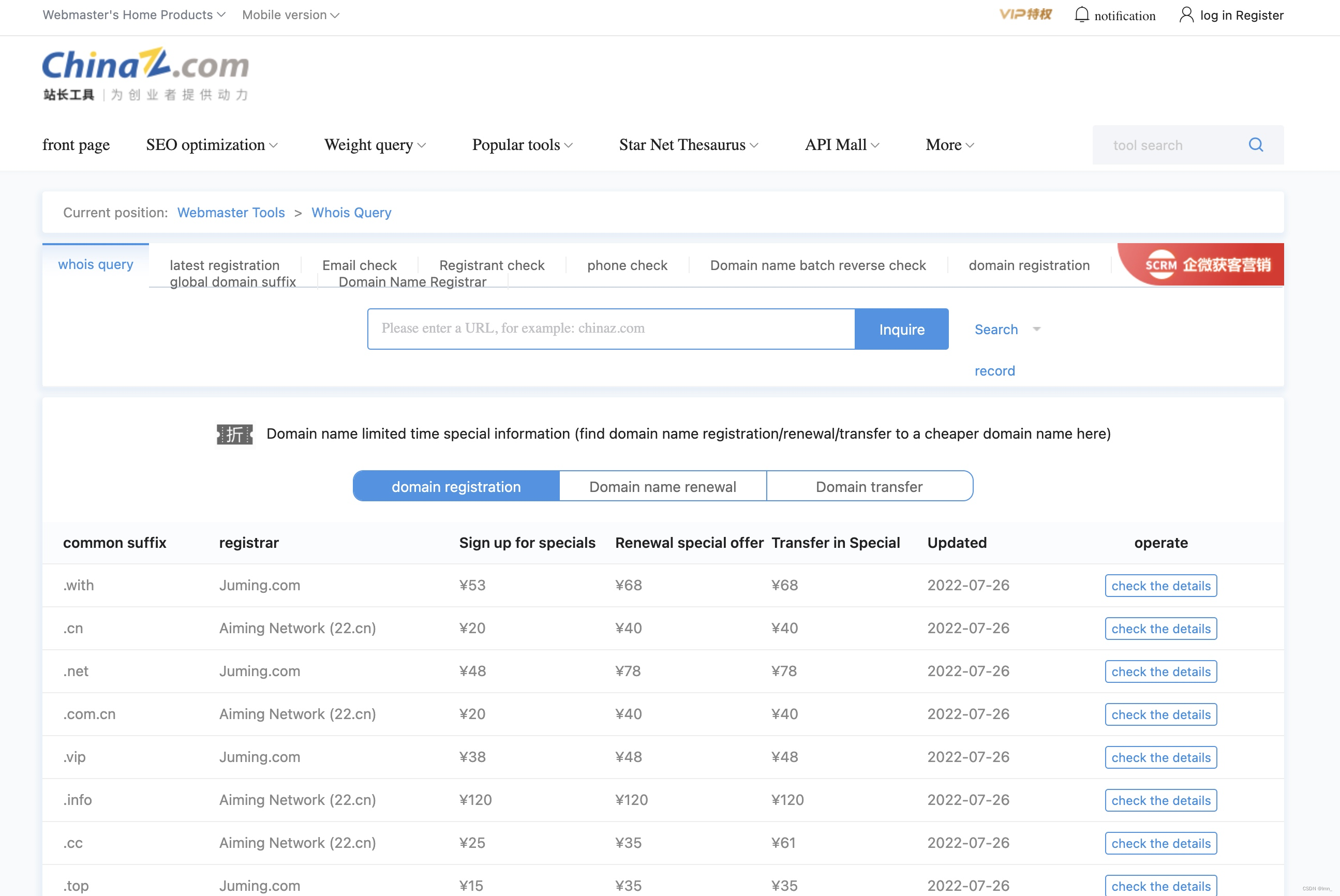Click the Inquire button
The image size is (1340, 896).
coord(902,329)
